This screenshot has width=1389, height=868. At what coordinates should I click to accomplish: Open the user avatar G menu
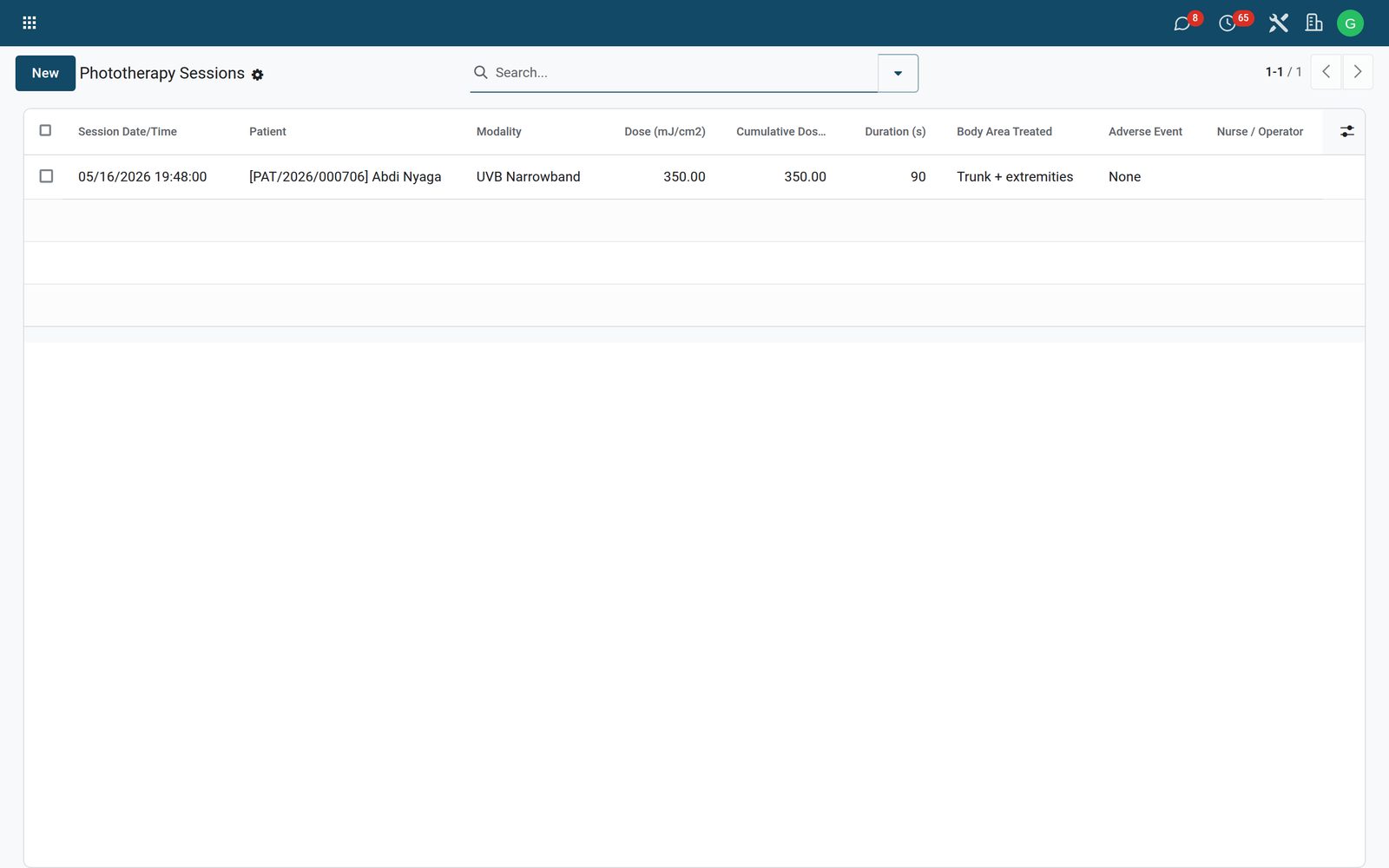pos(1350,23)
